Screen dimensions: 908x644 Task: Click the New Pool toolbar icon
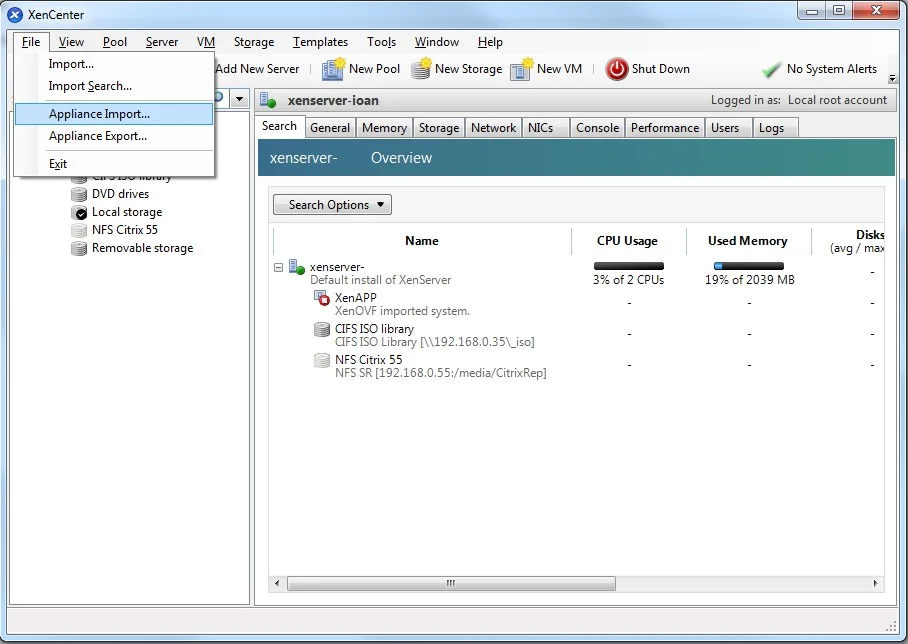coord(333,69)
